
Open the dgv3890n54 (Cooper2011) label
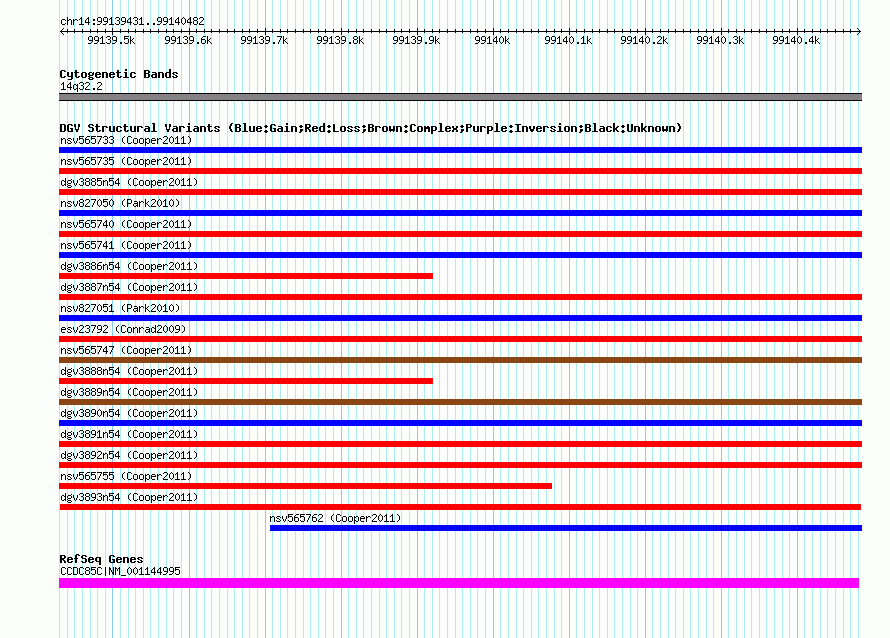pos(129,413)
